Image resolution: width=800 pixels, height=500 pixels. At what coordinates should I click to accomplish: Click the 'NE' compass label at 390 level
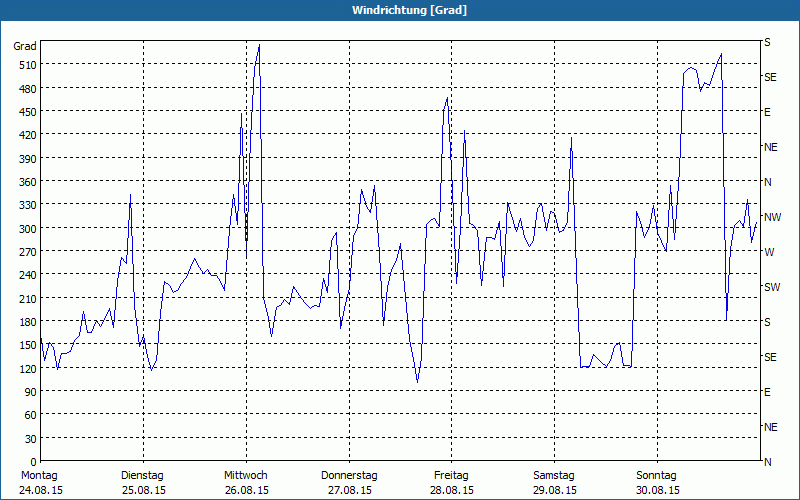coord(771,147)
